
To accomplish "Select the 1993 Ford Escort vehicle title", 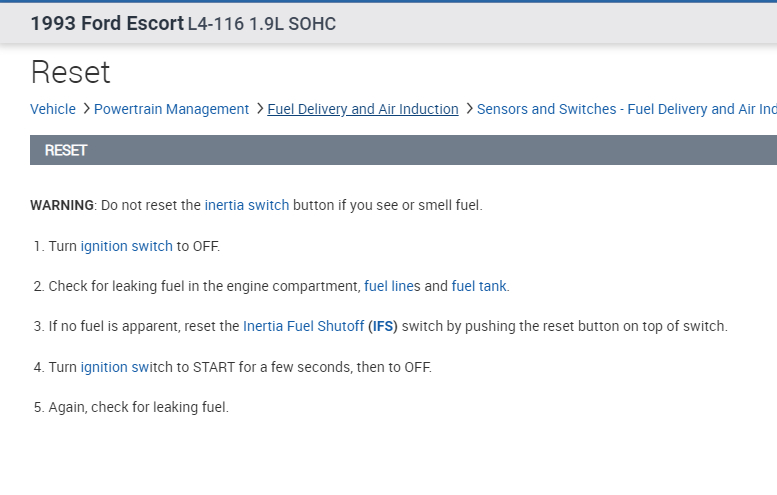I will (x=107, y=23).
